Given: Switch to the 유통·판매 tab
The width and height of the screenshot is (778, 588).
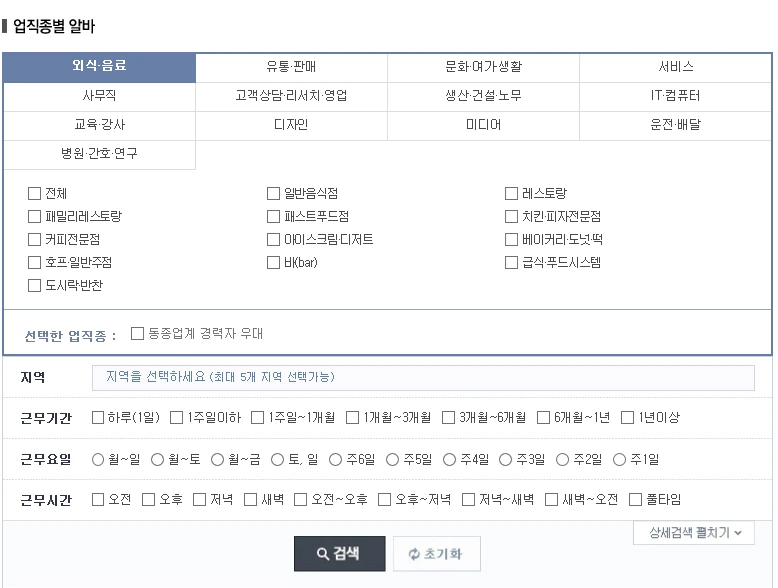Looking at the screenshot, I should point(291,67).
